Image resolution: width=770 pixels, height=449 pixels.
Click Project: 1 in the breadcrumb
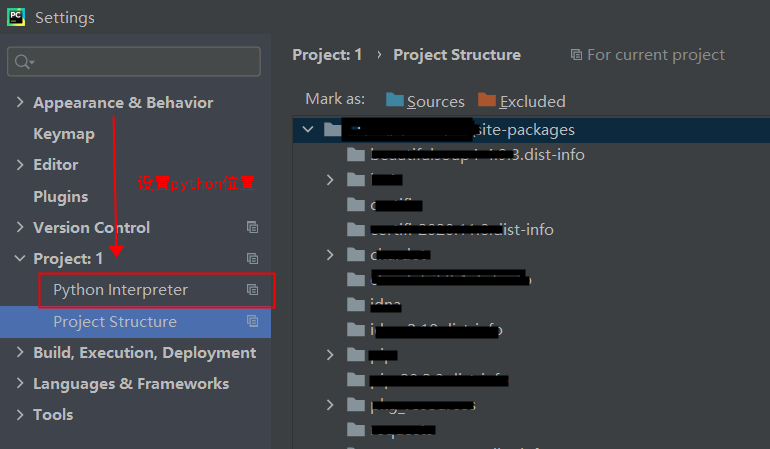coord(327,55)
